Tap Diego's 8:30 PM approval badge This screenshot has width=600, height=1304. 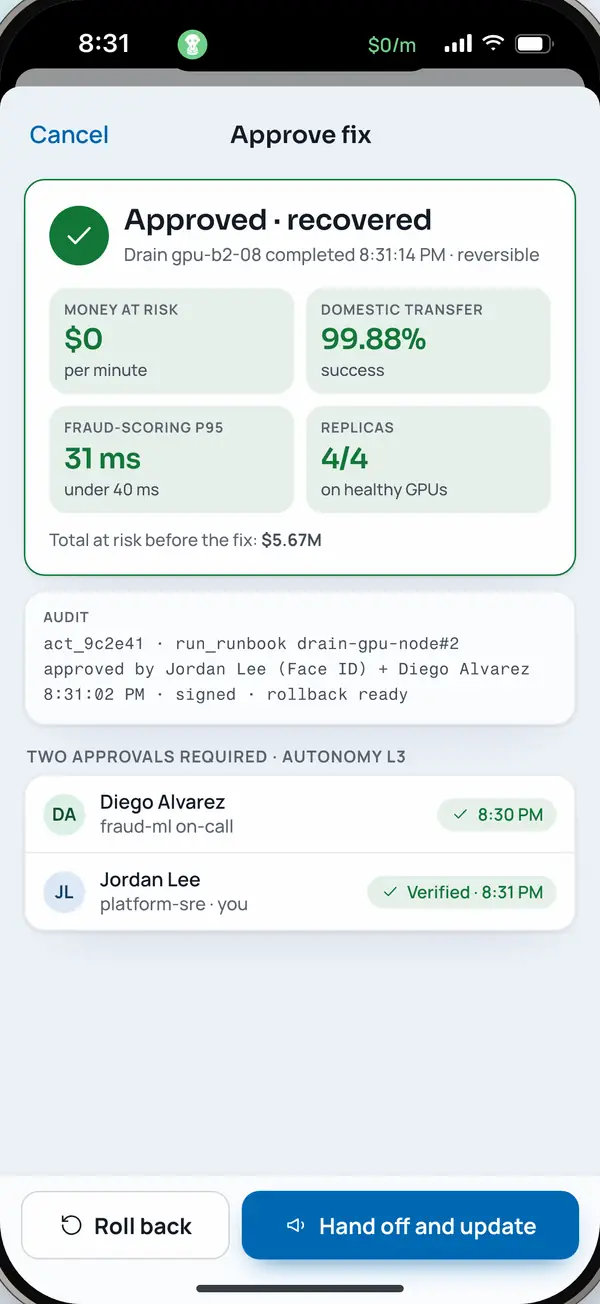coord(497,815)
